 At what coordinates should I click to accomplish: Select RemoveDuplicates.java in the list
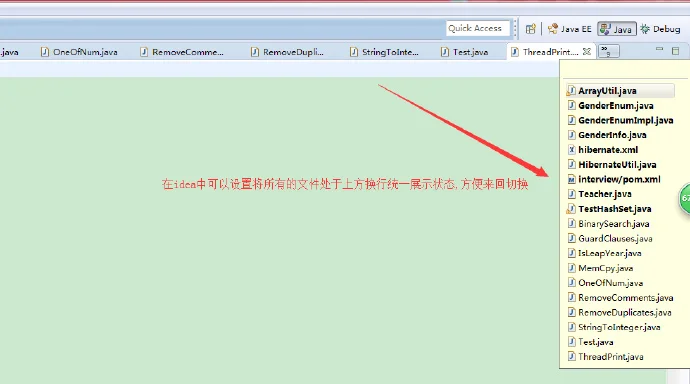click(620, 312)
